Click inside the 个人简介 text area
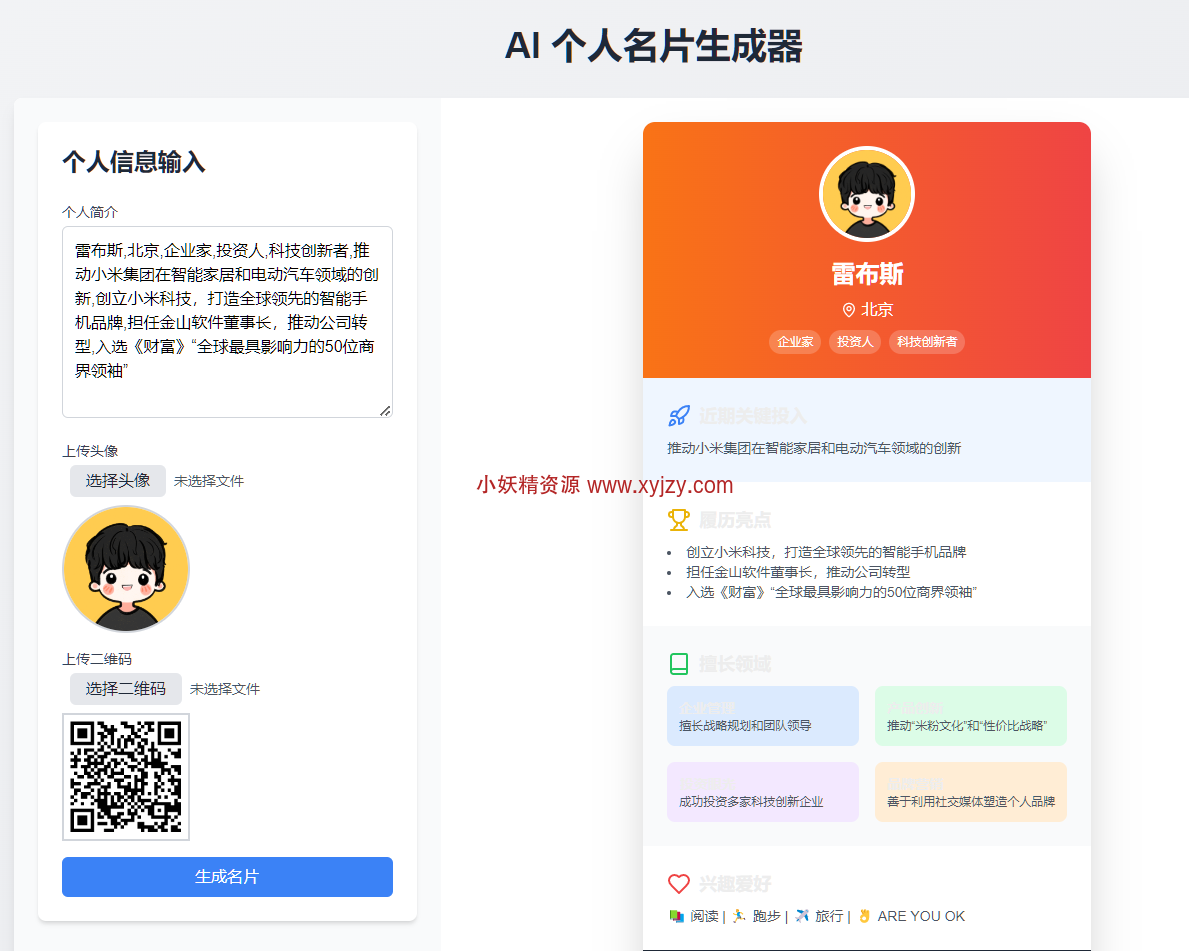 227,322
